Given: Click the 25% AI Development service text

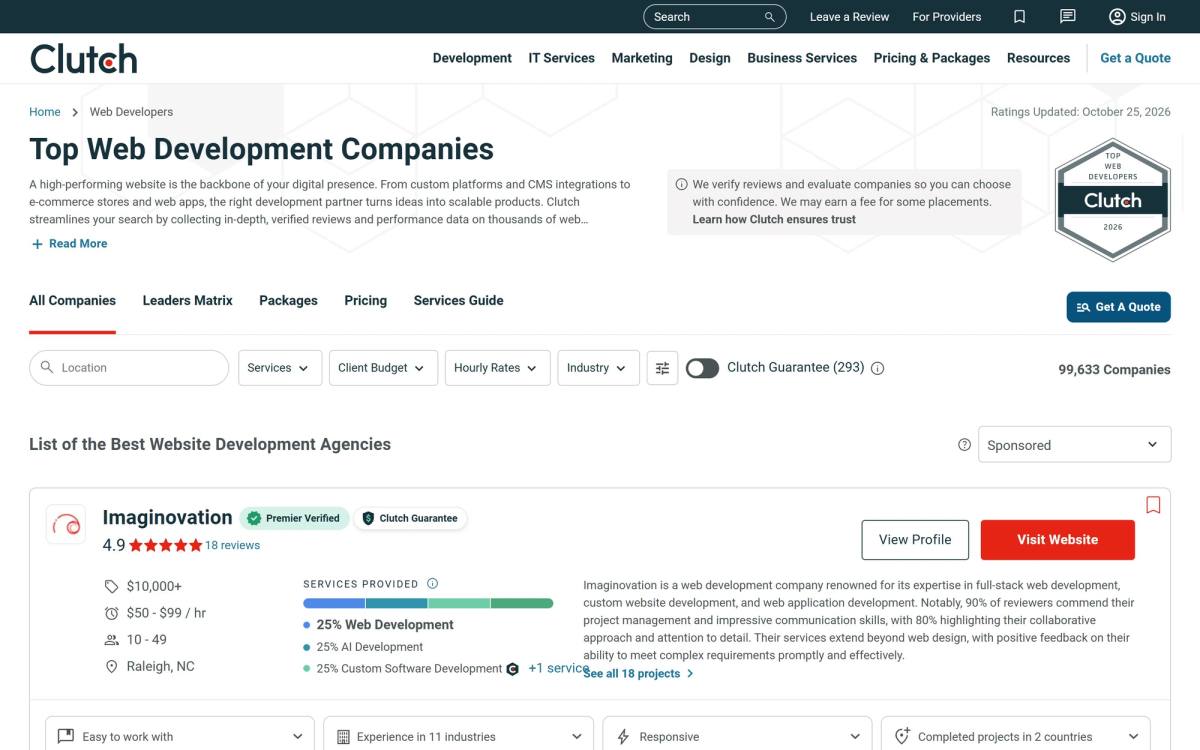Looking at the screenshot, I should (x=370, y=647).
